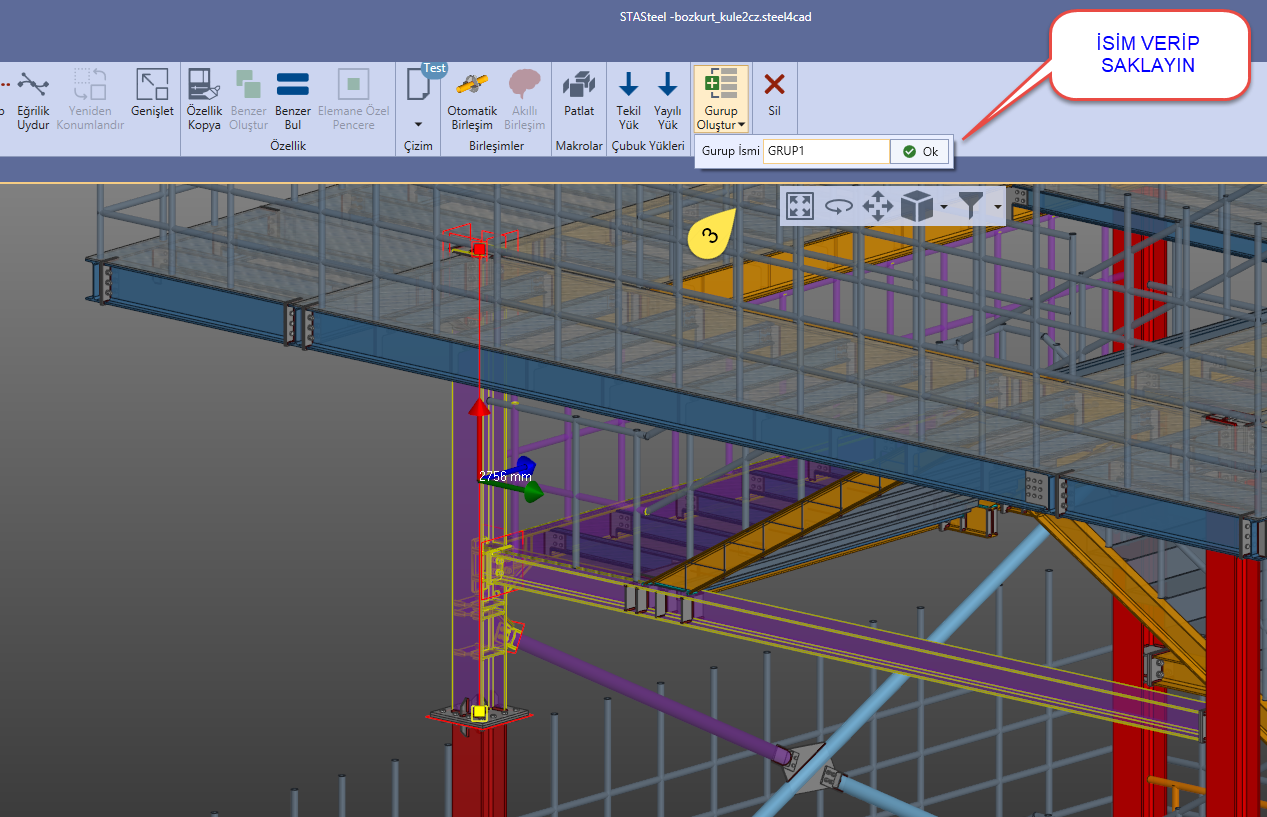This screenshot has height=817, width=1267.
Task: Click the Patlat macro icon
Action: pyautogui.click(x=579, y=95)
